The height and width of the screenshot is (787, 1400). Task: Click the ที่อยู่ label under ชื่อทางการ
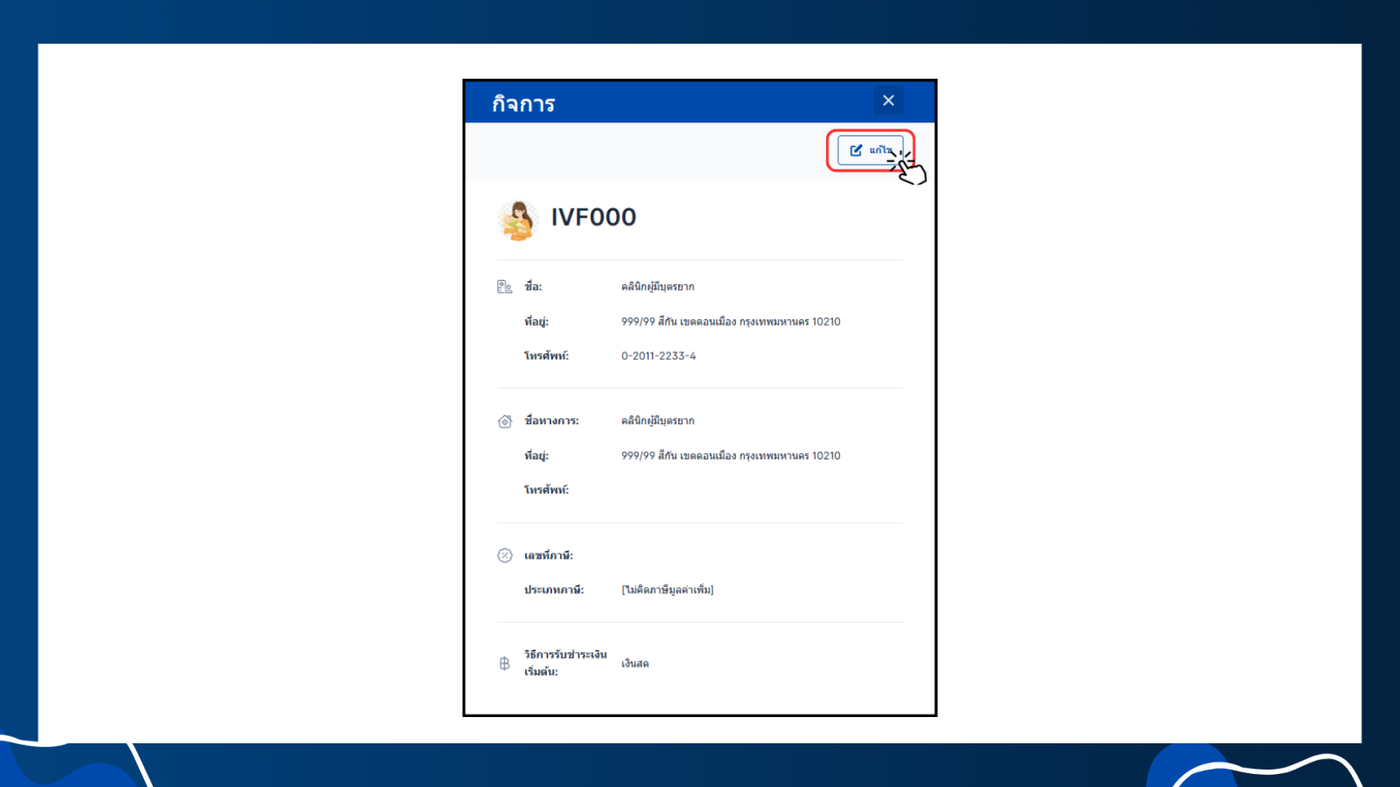click(536, 456)
